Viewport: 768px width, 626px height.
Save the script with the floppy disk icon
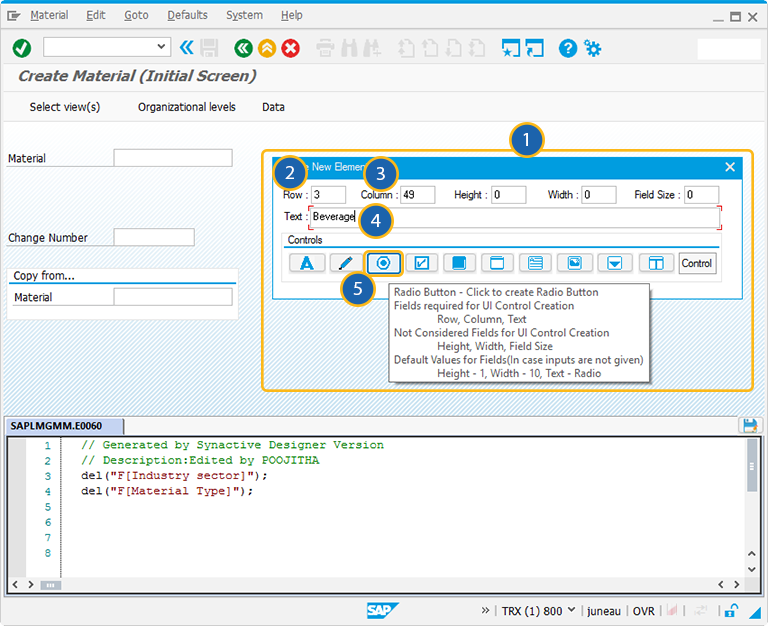pos(750,425)
